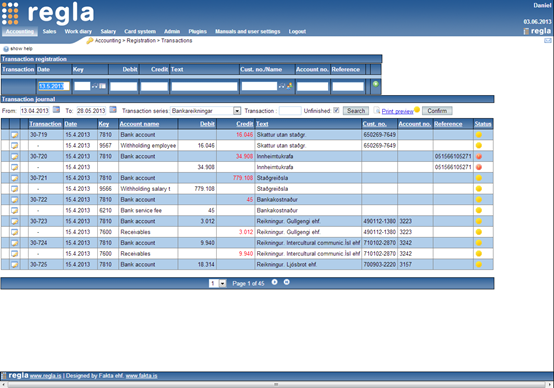Viewport: 554px width, 388px height.
Task: Open edit icon for transaction 30-725
Action: pos(14,264)
